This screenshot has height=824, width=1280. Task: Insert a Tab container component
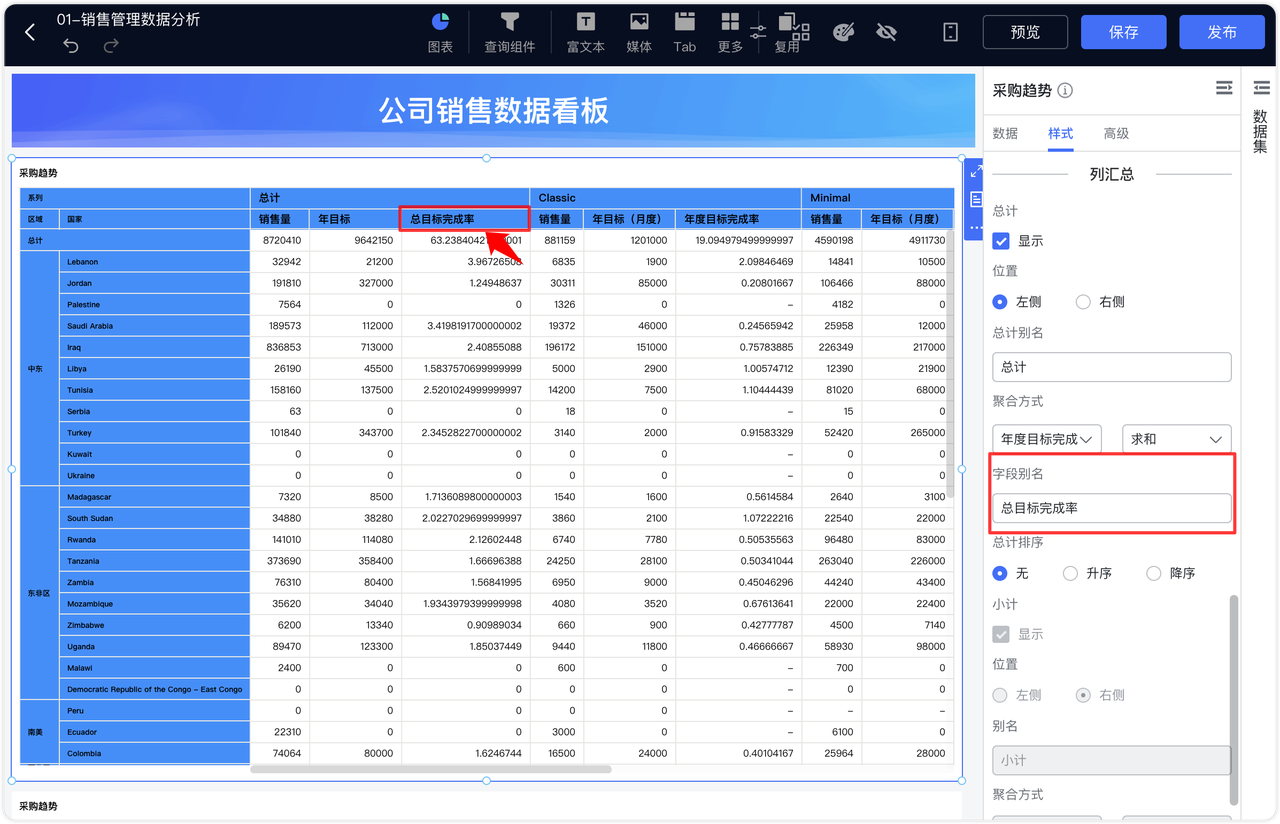click(684, 31)
